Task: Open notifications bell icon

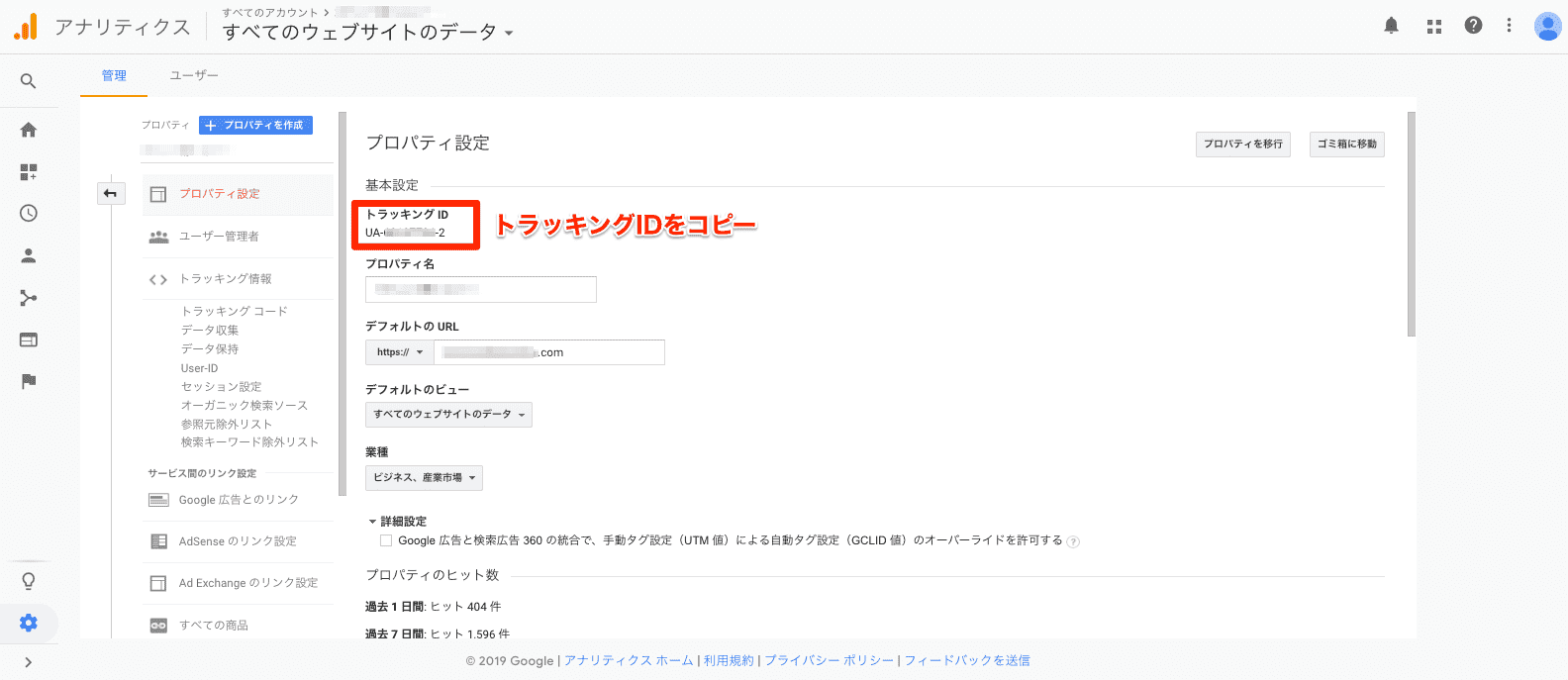Action: (x=1391, y=26)
